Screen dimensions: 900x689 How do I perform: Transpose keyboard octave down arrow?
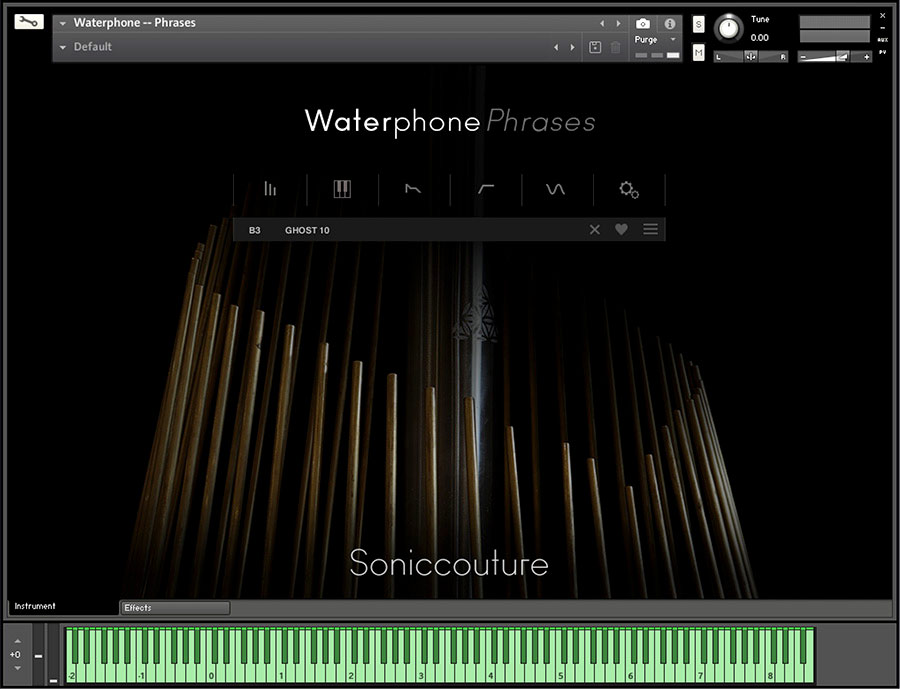tap(17, 668)
